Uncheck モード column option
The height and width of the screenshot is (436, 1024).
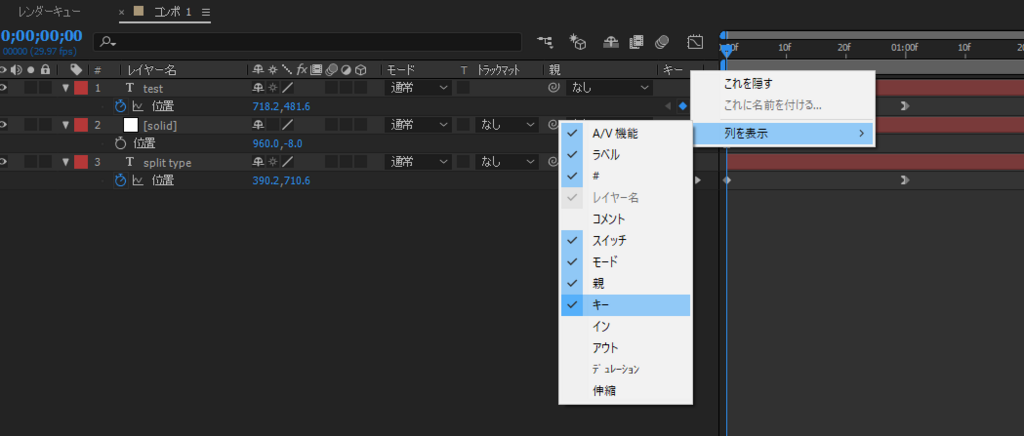pyautogui.click(x=625, y=262)
